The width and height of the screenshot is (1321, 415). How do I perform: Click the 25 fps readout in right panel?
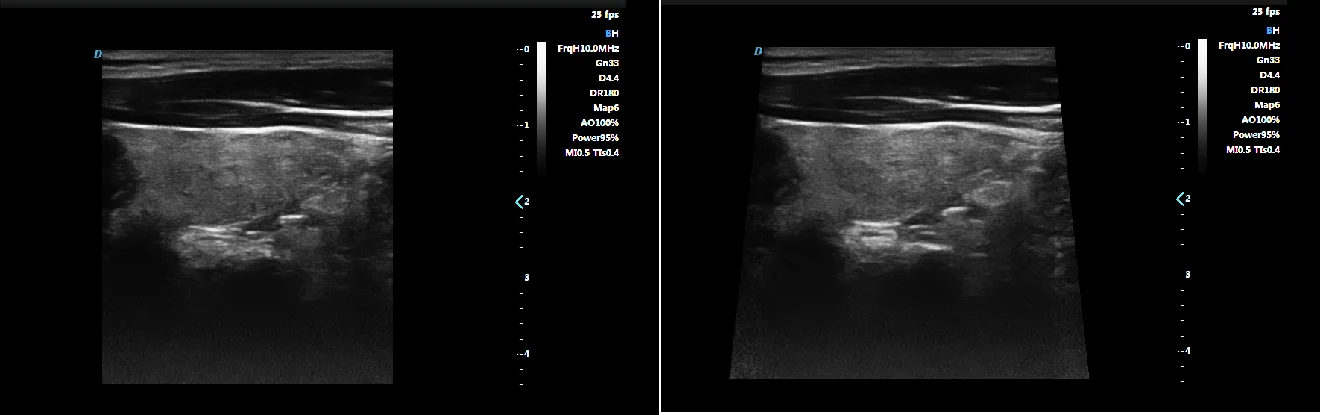point(1266,12)
